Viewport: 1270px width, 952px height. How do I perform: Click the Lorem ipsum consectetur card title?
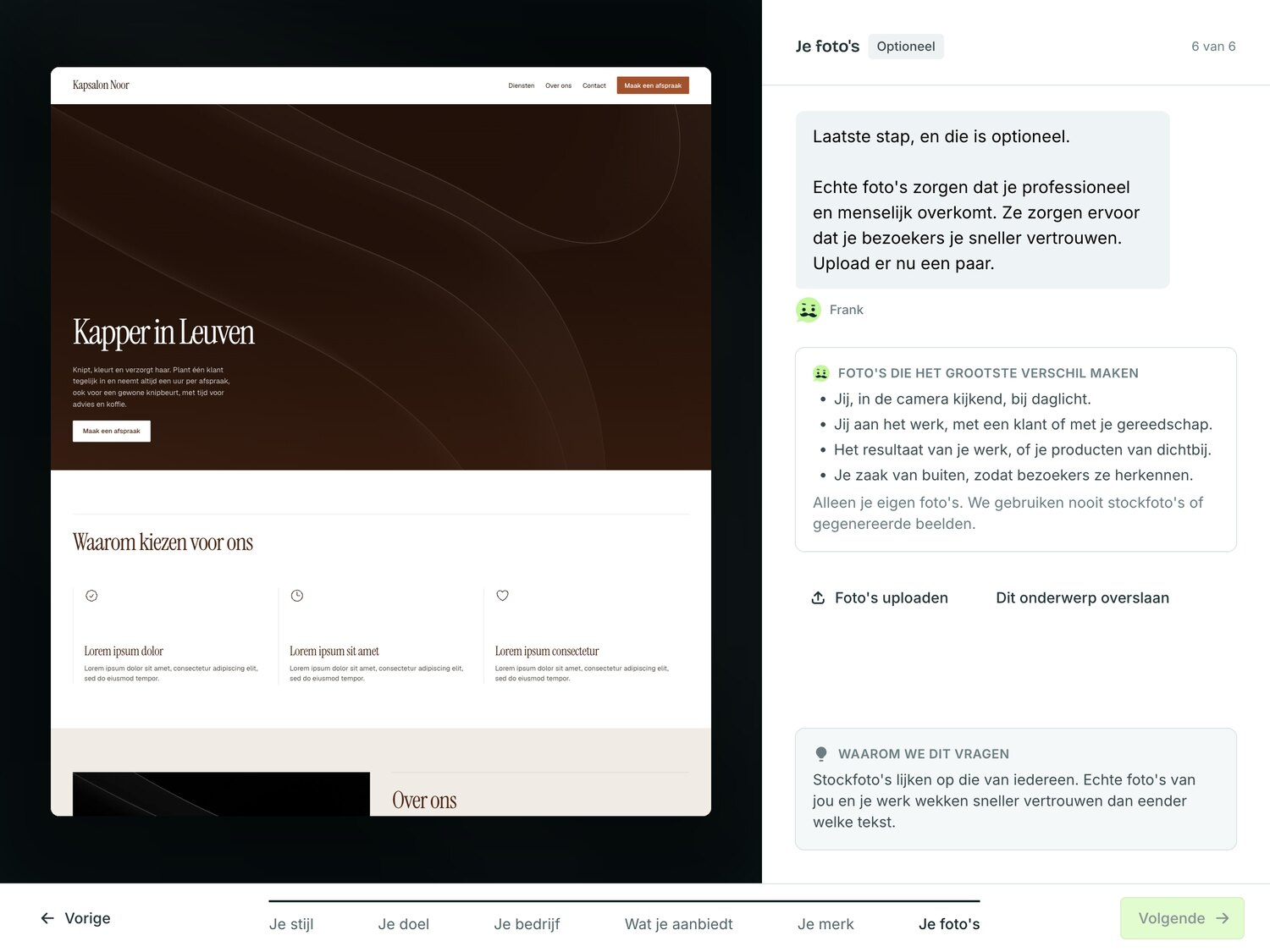coord(547,651)
